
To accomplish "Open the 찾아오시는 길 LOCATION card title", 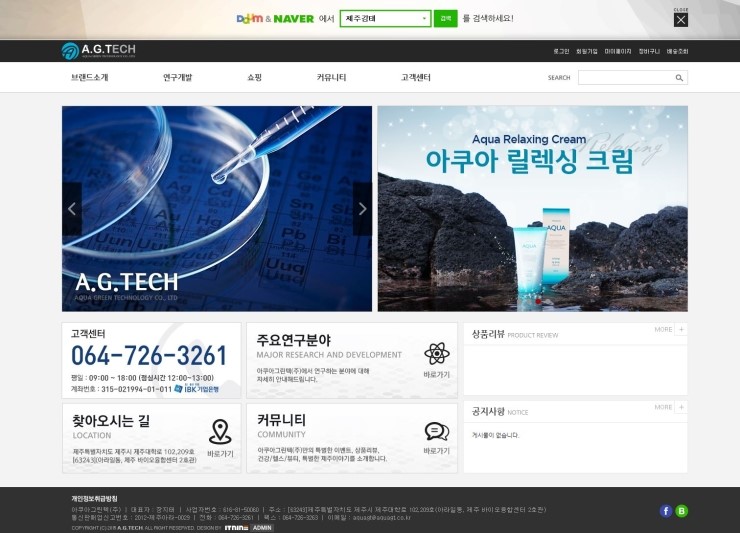I will coord(111,421).
